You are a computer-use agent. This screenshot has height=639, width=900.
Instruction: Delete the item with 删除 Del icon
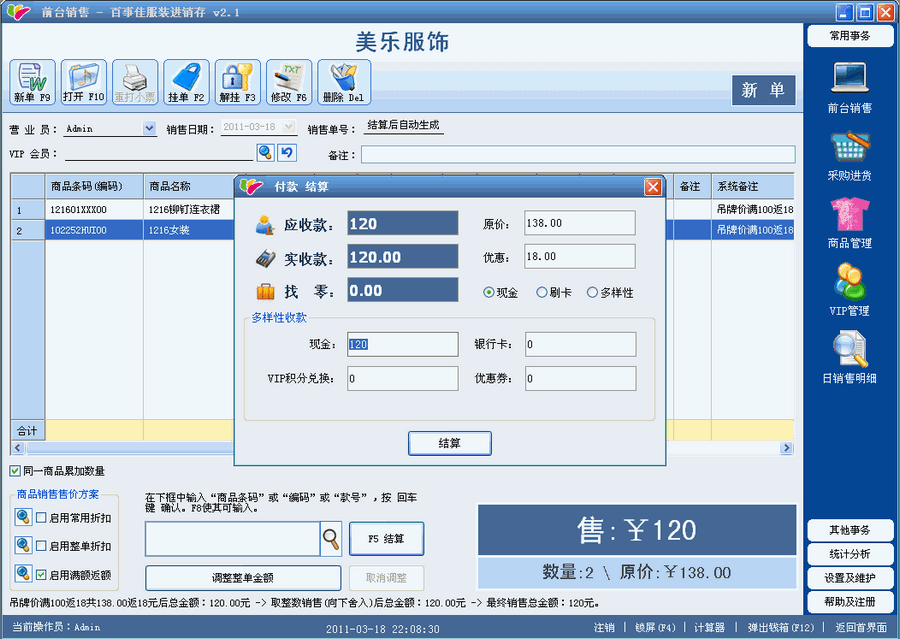coord(345,81)
